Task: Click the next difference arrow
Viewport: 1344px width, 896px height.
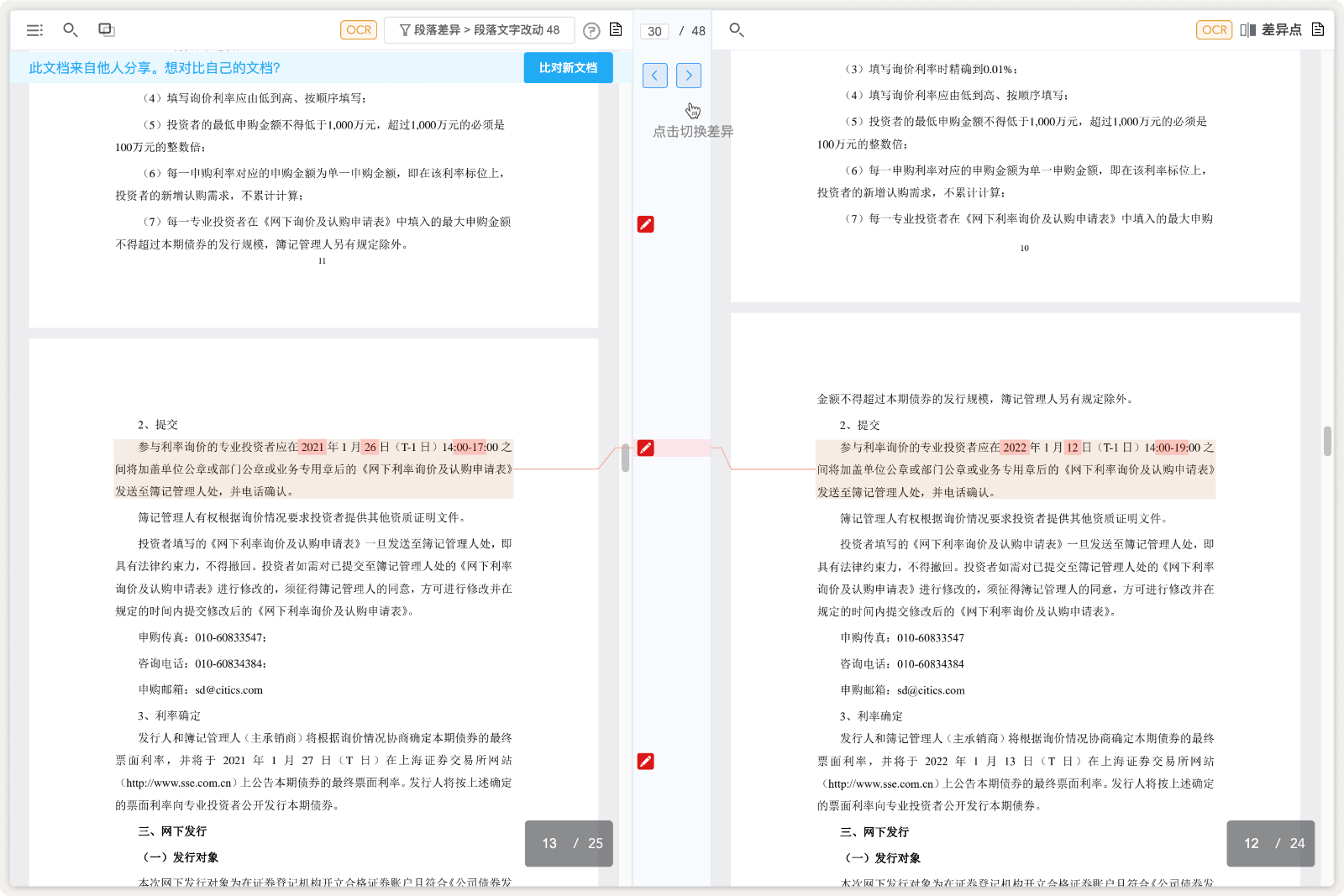Action: point(689,76)
